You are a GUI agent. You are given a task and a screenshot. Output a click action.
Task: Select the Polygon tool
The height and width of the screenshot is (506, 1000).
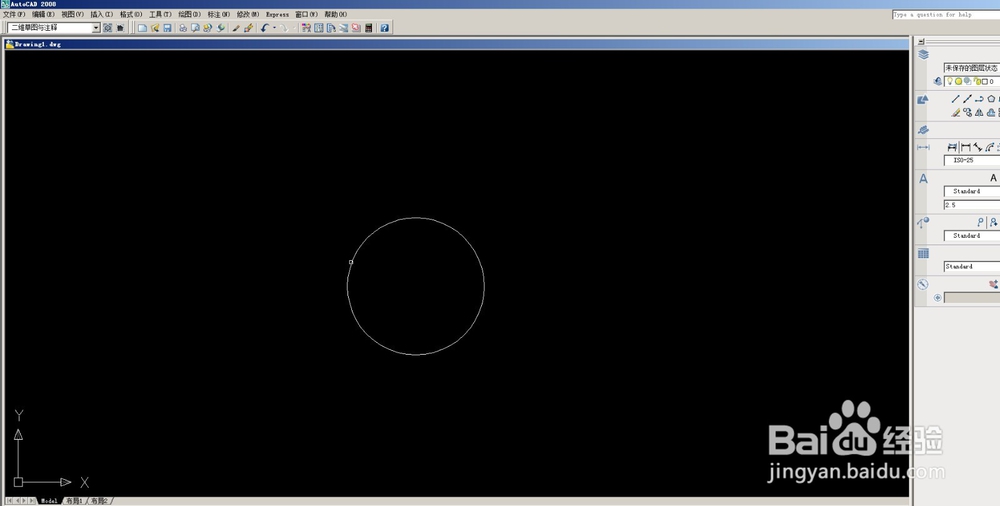(991, 99)
